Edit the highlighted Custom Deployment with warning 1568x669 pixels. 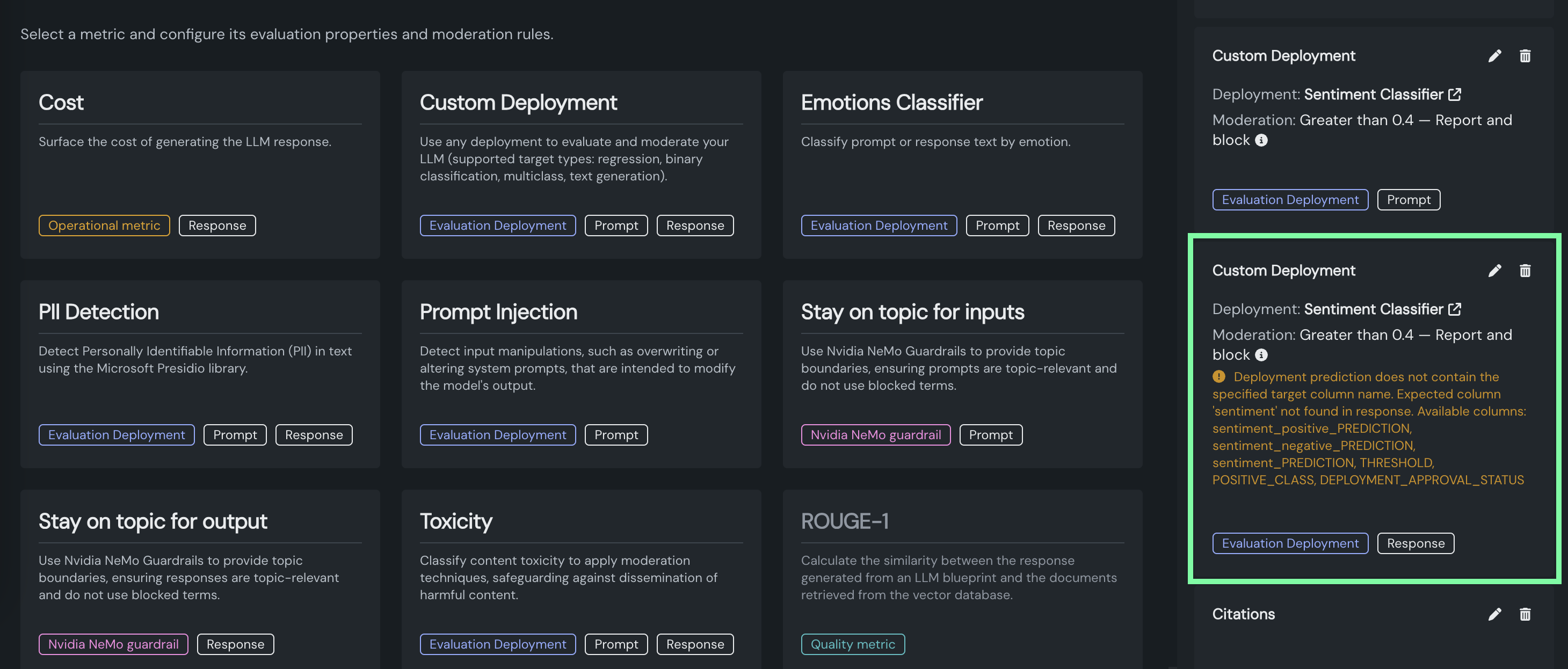(x=1494, y=271)
